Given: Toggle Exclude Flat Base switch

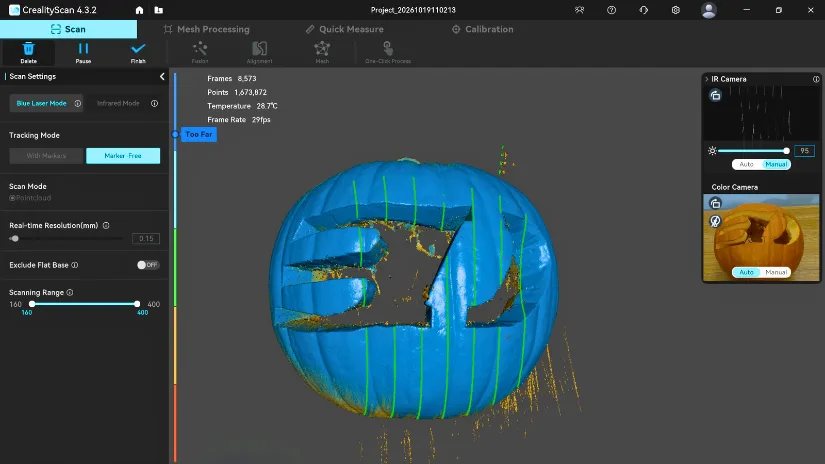Looking at the screenshot, I should coord(148,265).
